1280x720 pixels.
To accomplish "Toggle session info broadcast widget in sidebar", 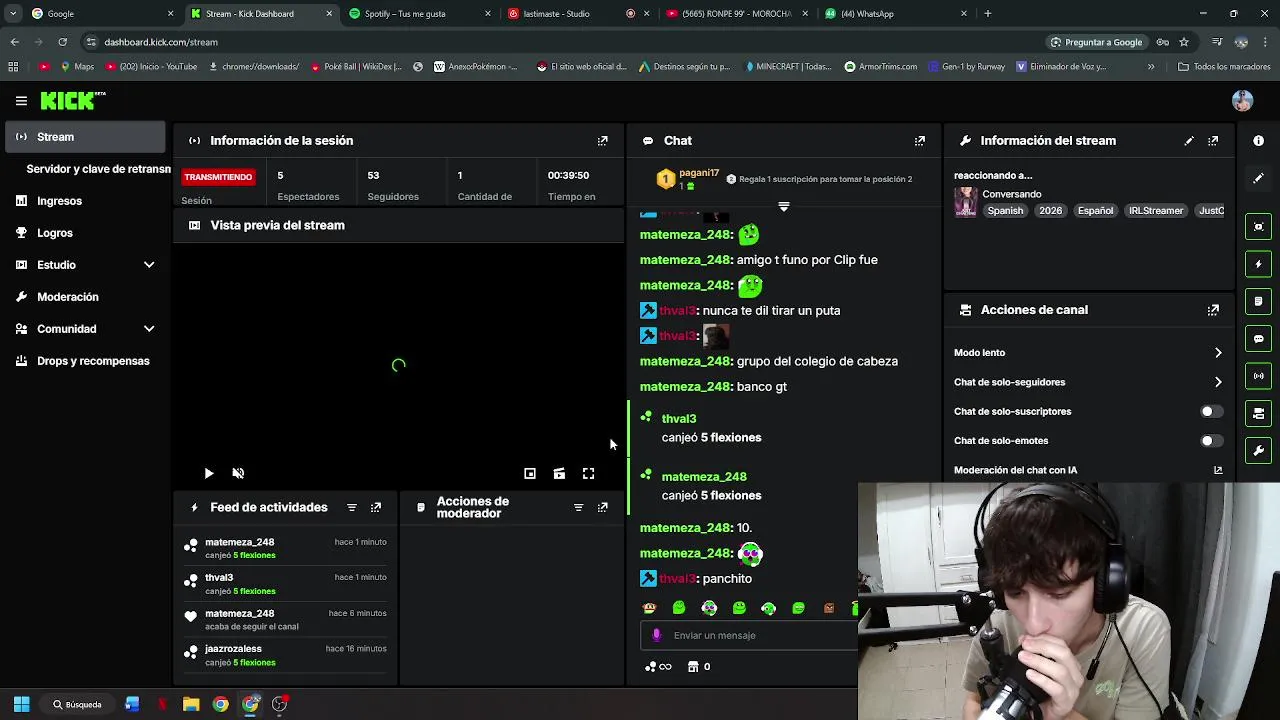I will (1259, 376).
